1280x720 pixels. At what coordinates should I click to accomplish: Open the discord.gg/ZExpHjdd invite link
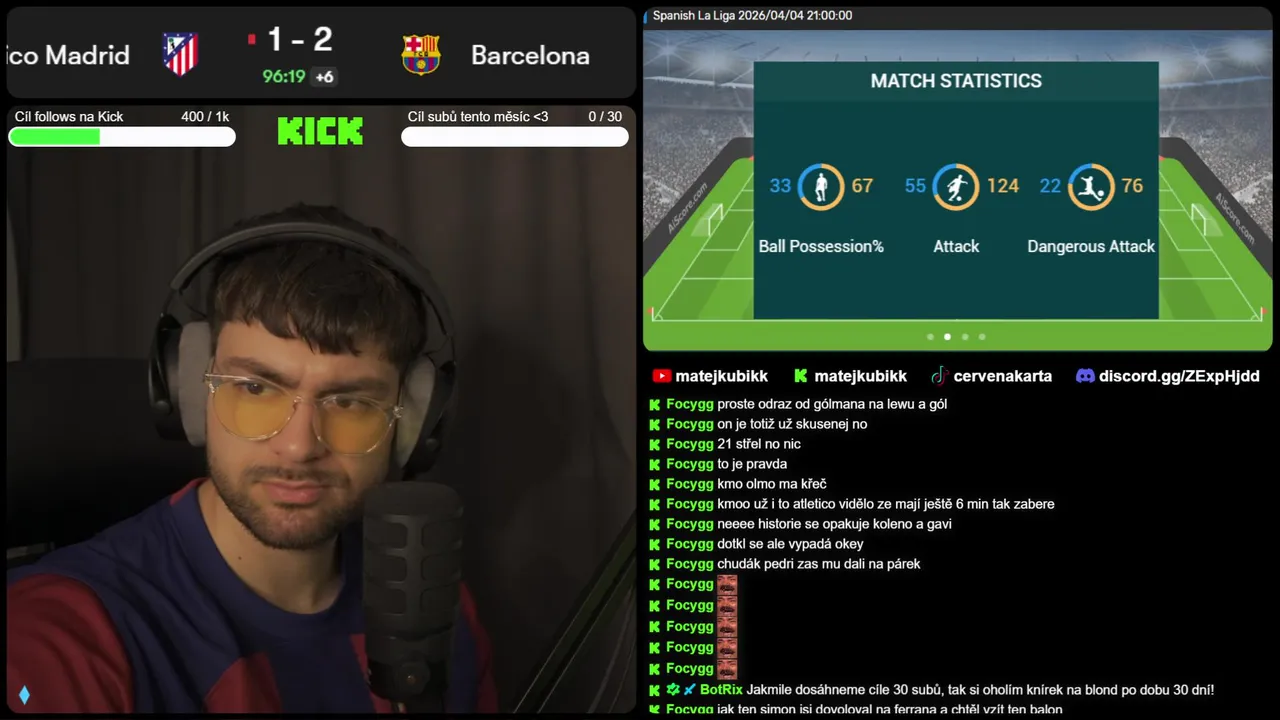point(1179,376)
